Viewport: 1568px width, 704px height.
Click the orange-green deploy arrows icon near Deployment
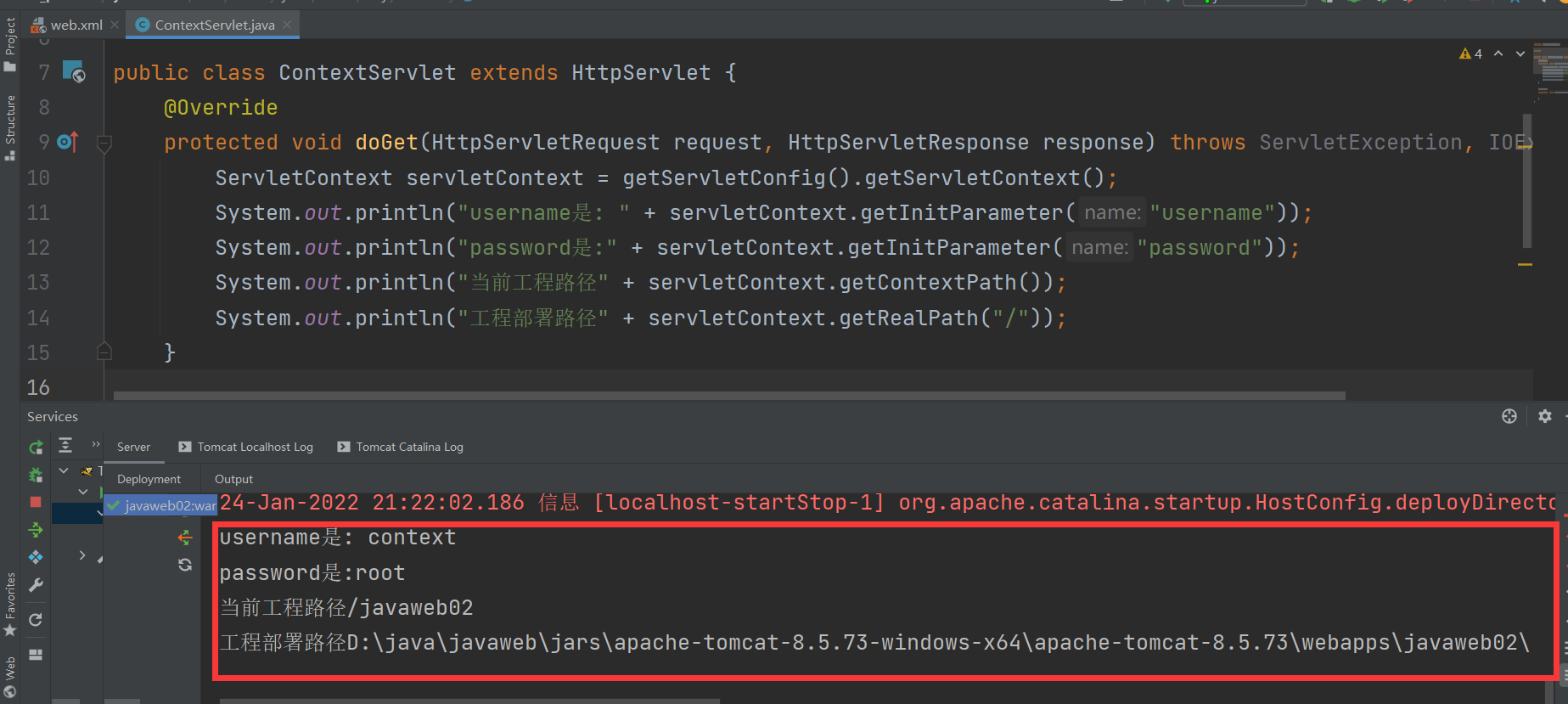pyautogui.click(x=185, y=537)
